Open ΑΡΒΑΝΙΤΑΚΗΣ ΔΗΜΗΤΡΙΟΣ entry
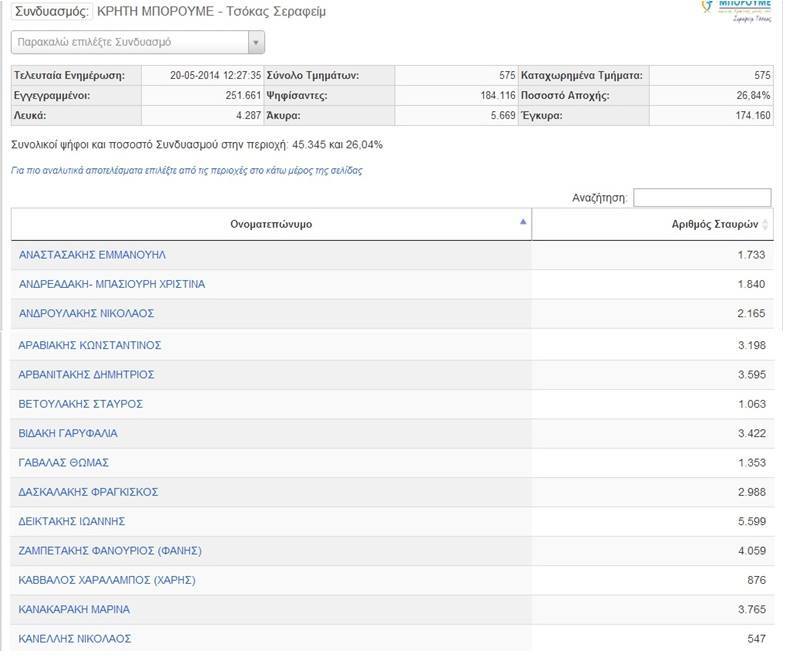 tap(86, 374)
